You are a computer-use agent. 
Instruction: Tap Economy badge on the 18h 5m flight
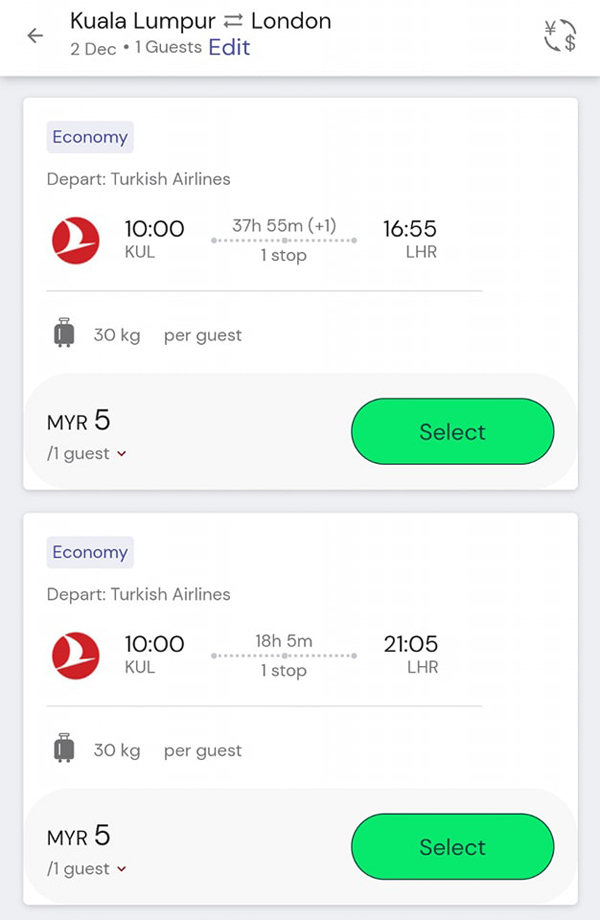[90, 552]
